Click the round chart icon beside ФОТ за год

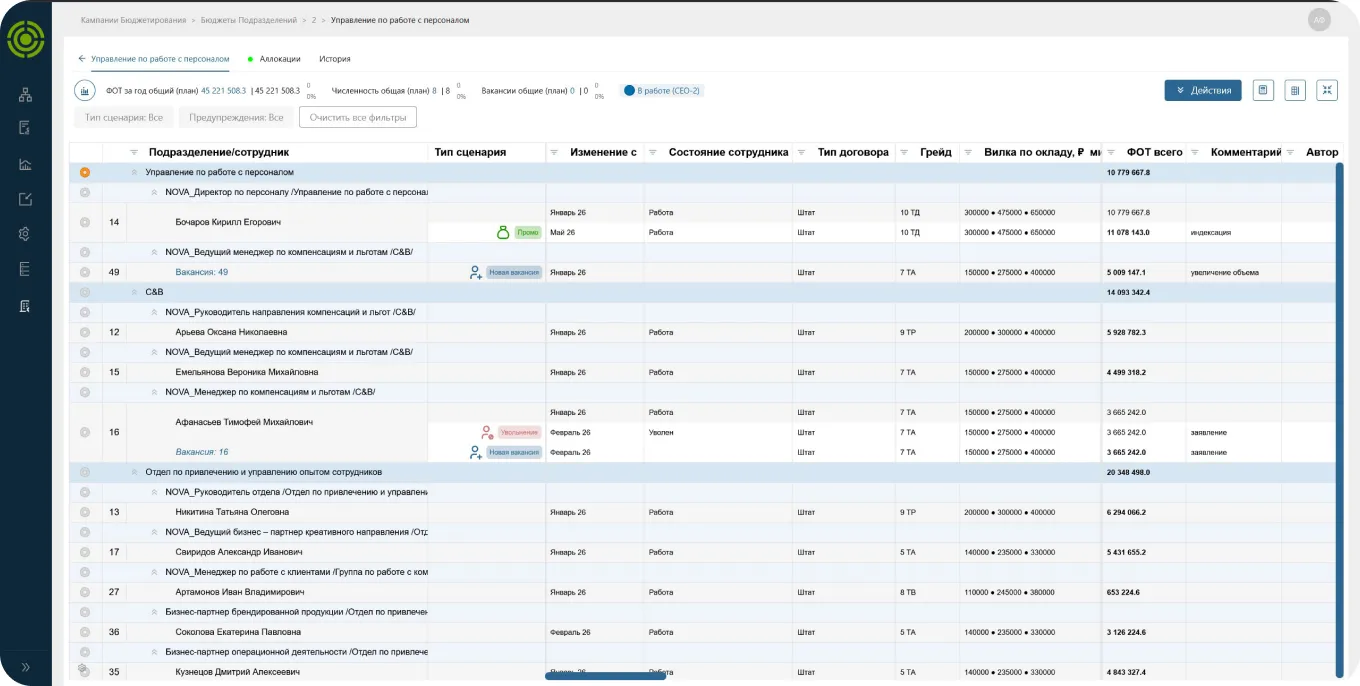coord(85,91)
